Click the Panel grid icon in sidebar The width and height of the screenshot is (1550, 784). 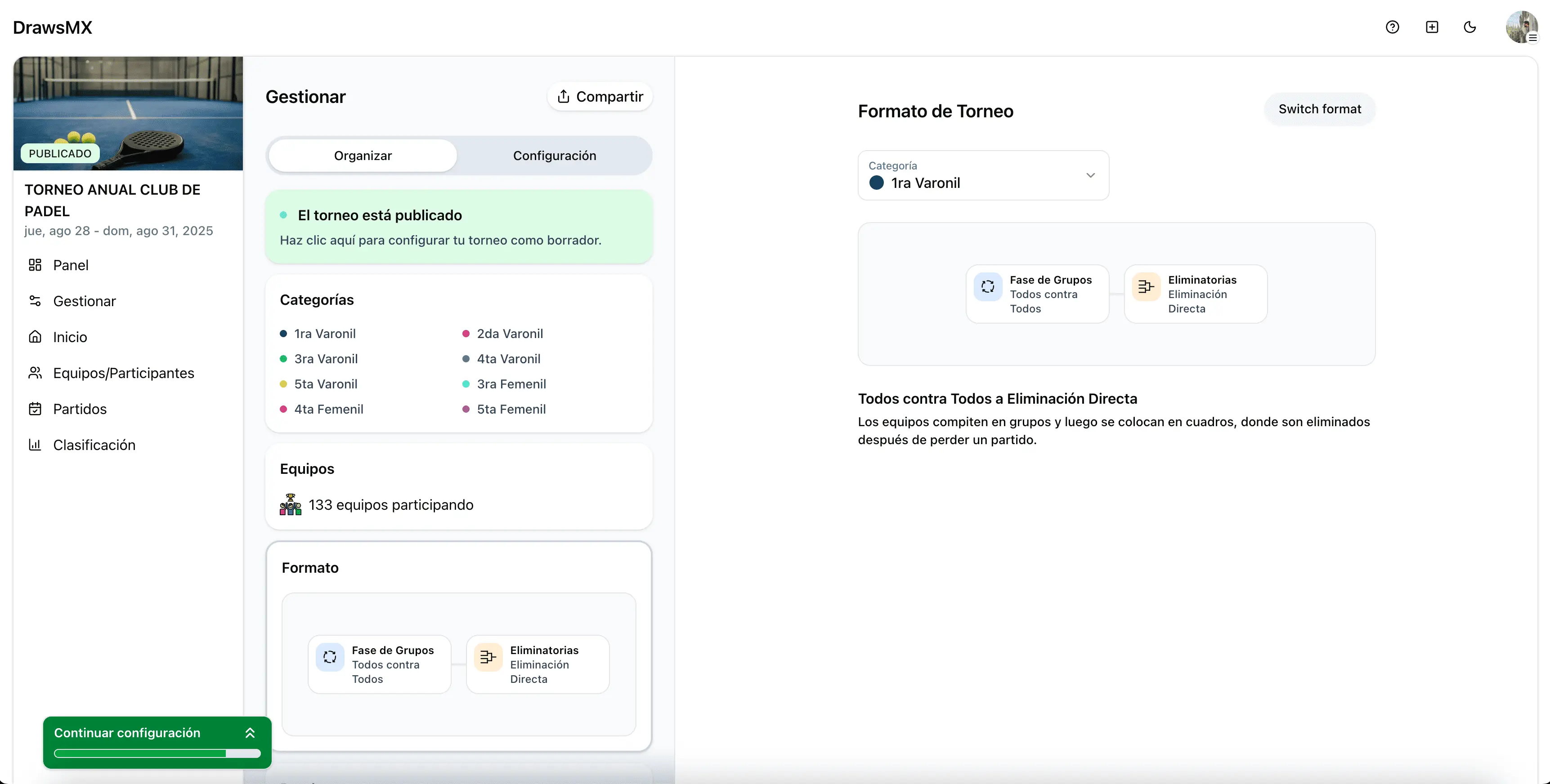click(x=35, y=264)
